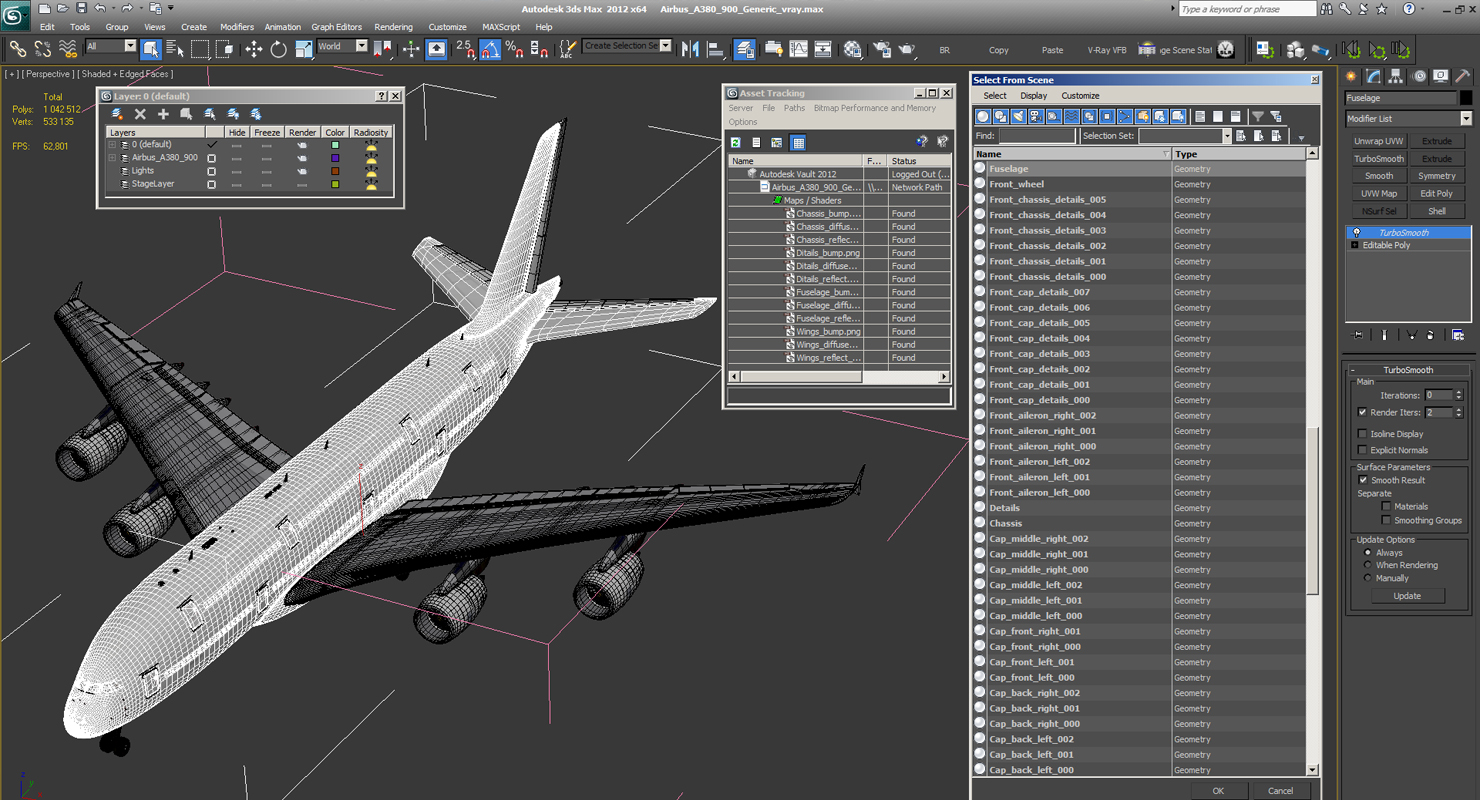Viewport: 1480px width, 800px height.
Task: Expand Airbus_A380_900 layer in Layer dialog
Action: 112,158
